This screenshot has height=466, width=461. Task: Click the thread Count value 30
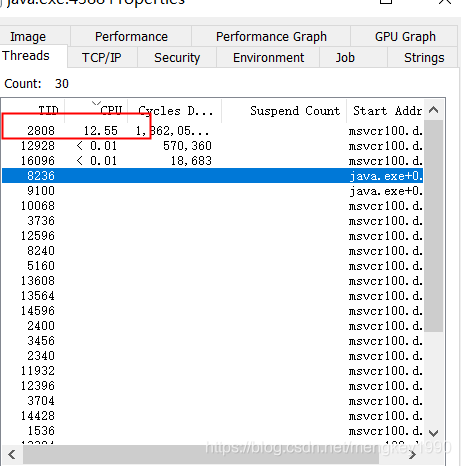(x=62, y=84)
